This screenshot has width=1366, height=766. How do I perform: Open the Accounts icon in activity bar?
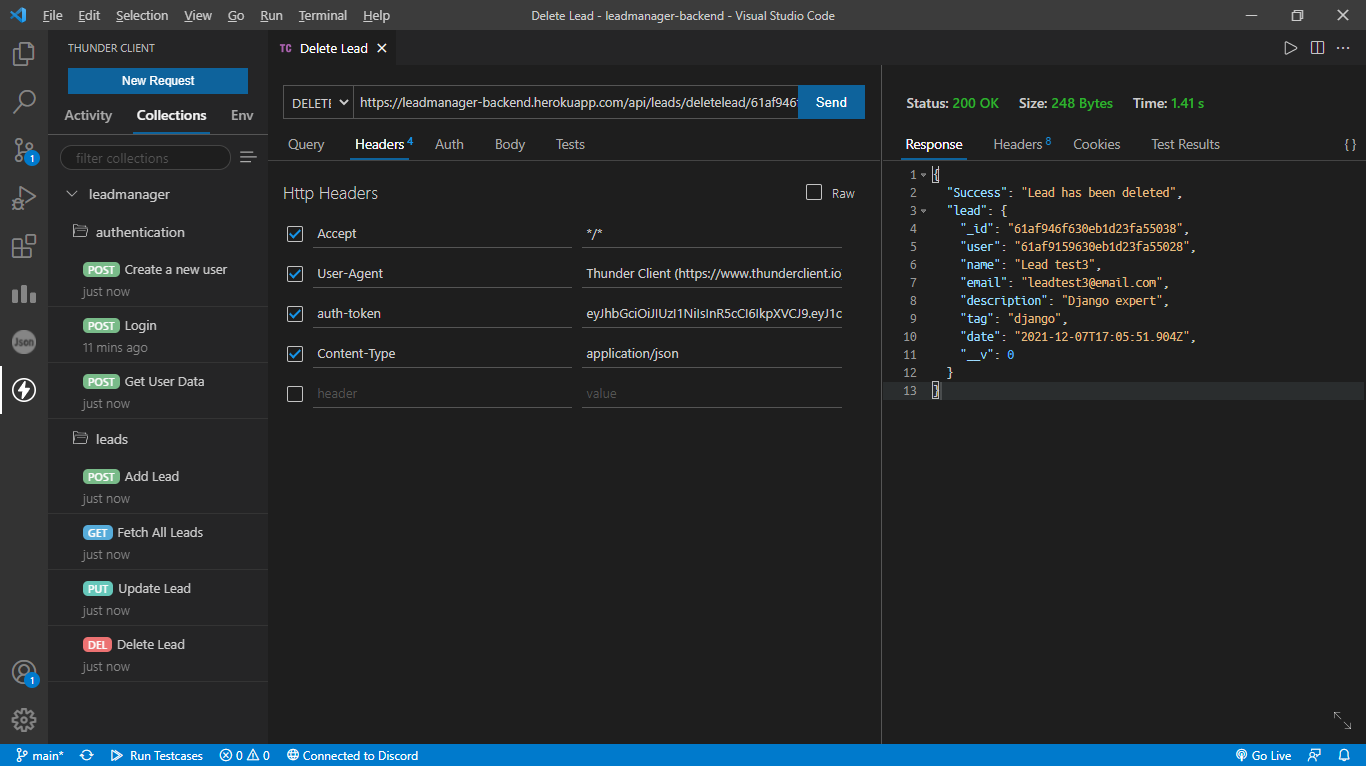(x=24, y=673)
